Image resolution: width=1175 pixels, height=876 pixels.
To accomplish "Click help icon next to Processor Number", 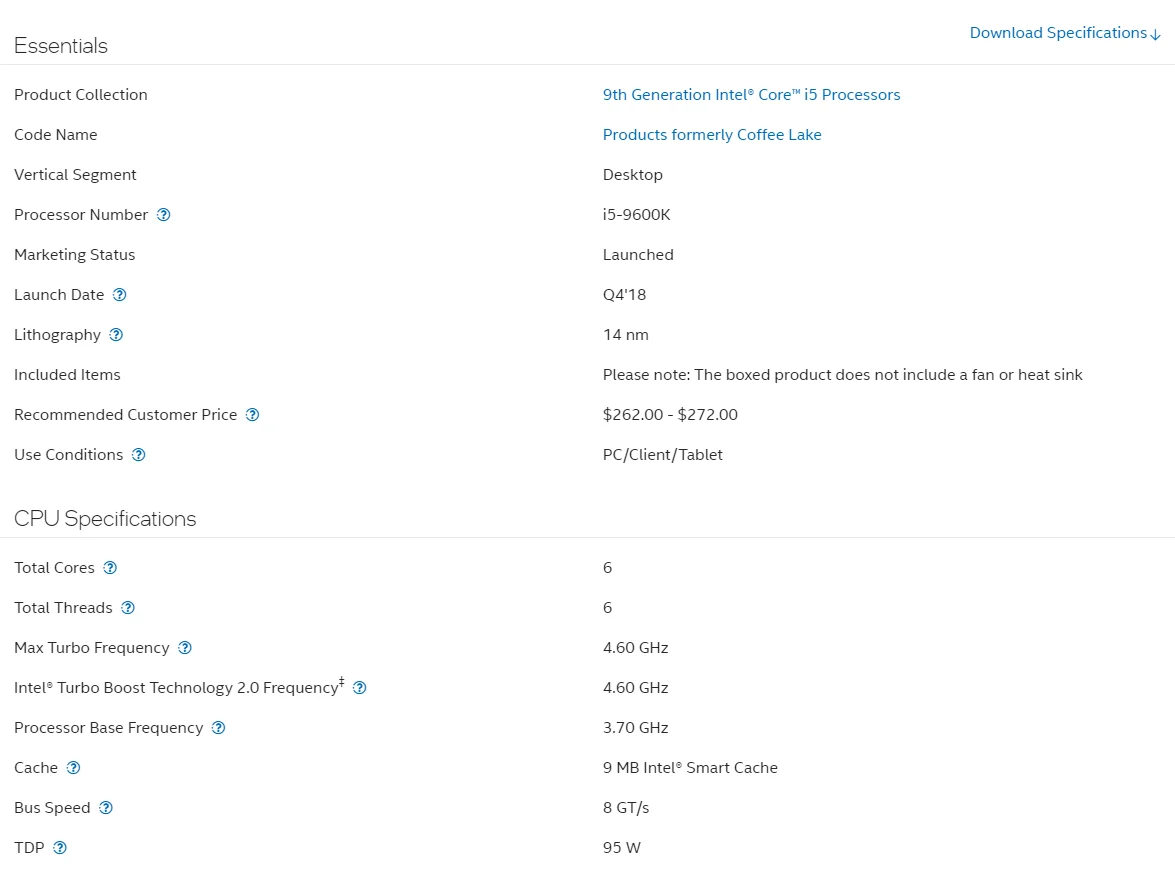I will point(164,215).
